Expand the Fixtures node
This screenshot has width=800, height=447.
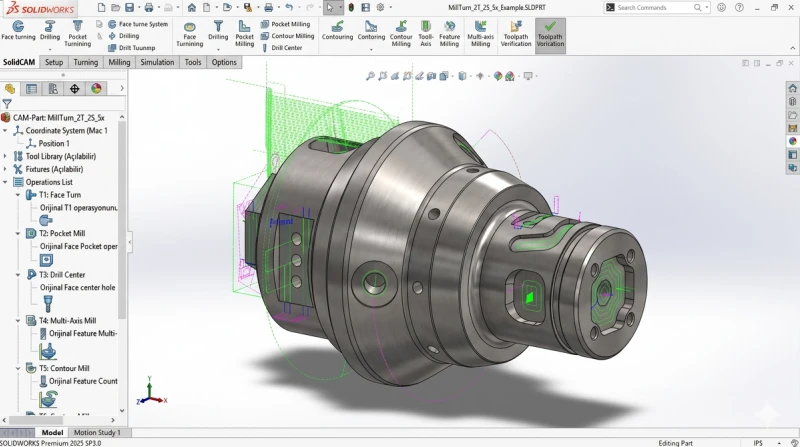5,169
